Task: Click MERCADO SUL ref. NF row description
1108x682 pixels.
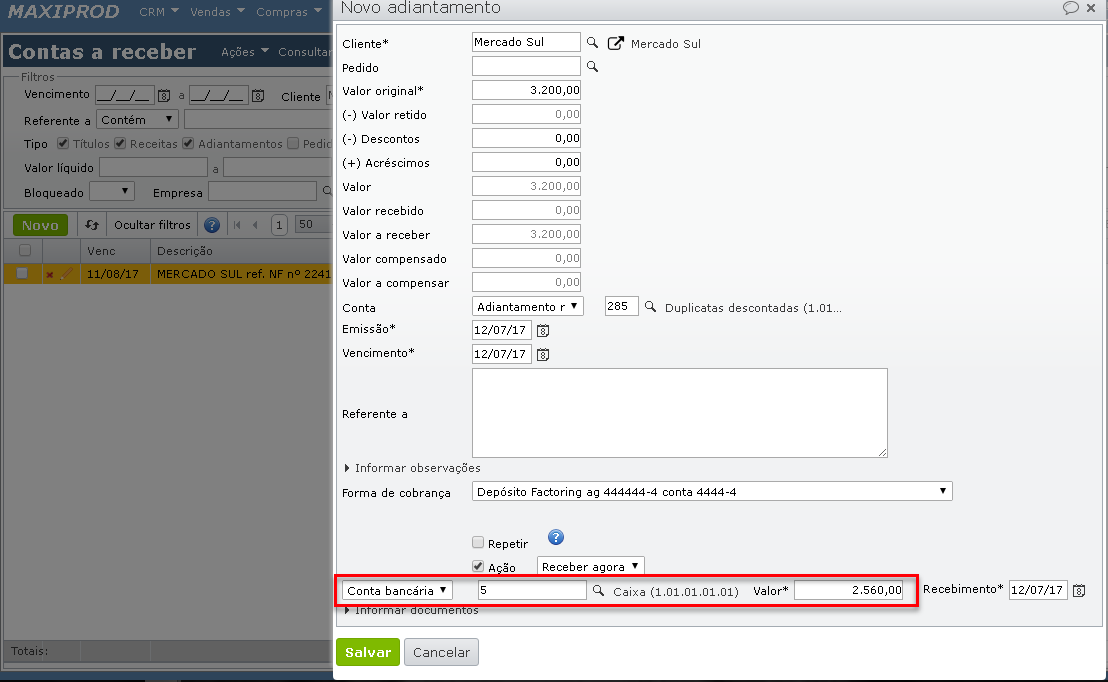Action: (244, 274)
